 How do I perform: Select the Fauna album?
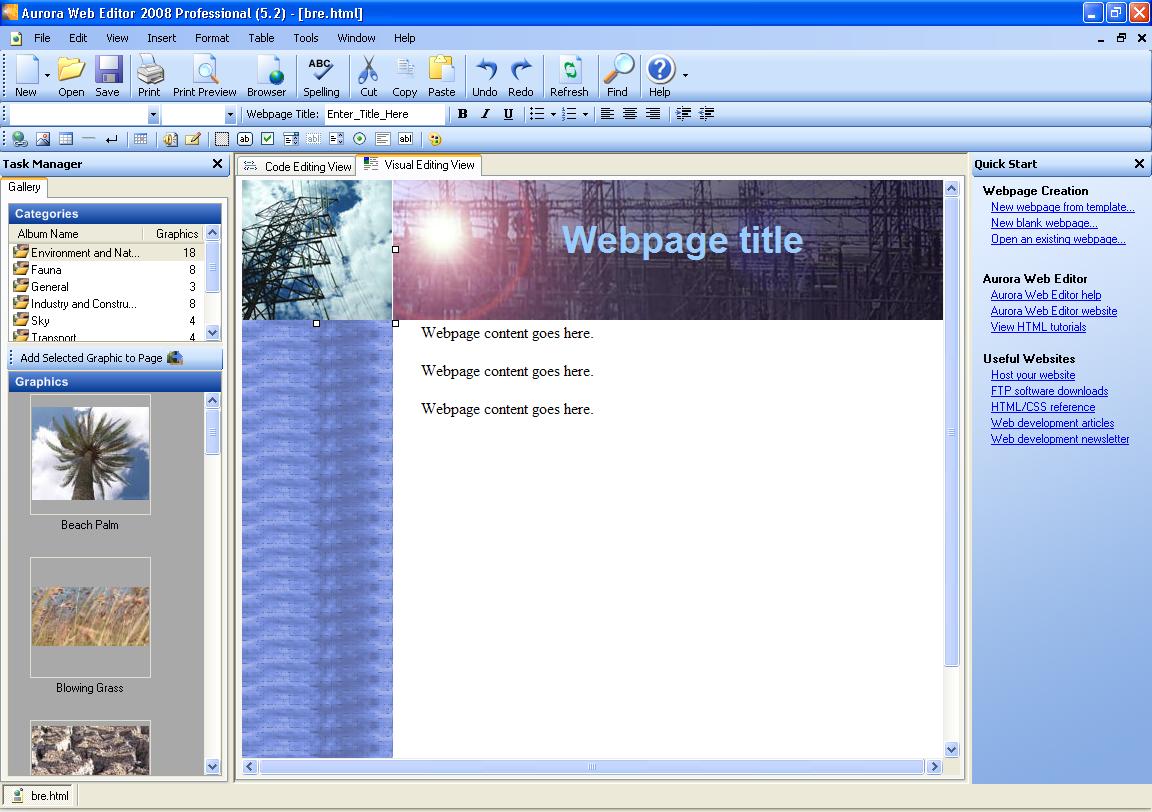(107, 270)
